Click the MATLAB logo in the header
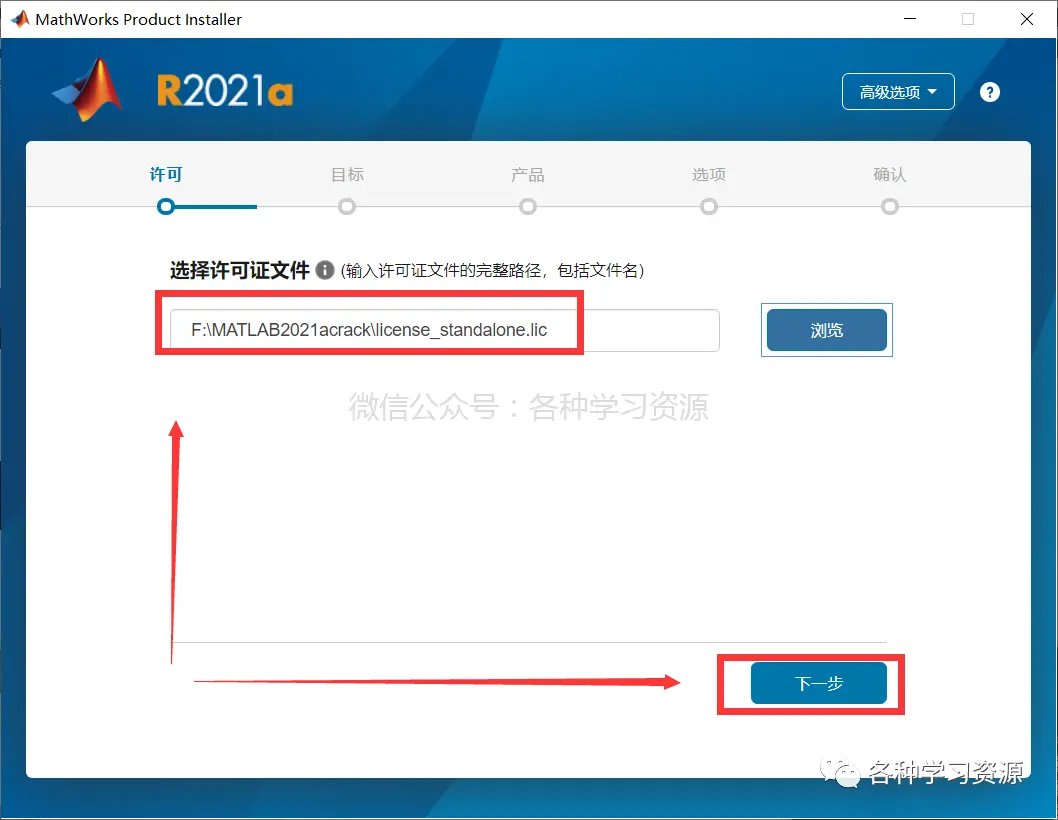This screenshot has width=1058, height=820. point(88,90)
